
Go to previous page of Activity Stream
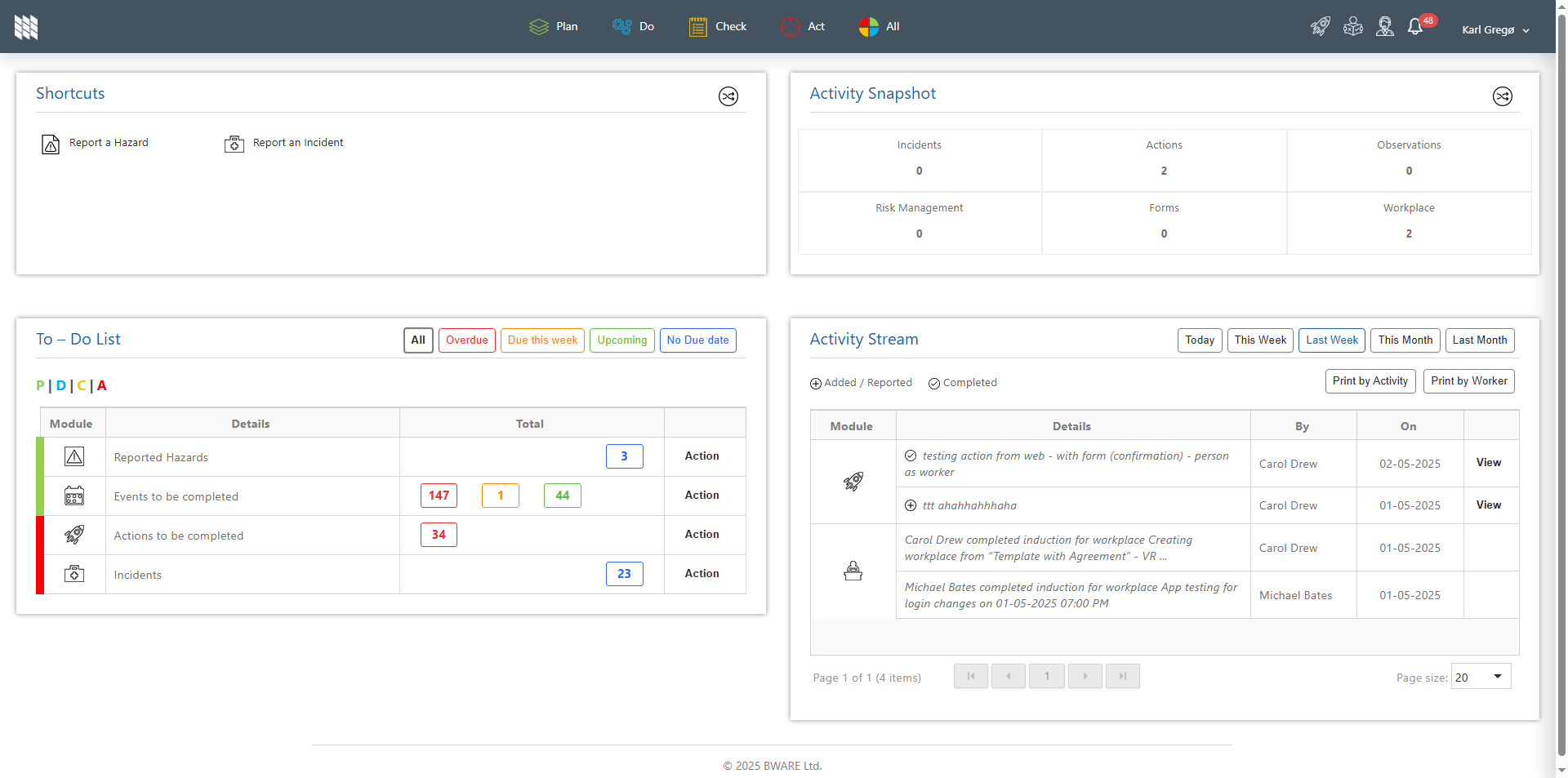[1009, 676]
